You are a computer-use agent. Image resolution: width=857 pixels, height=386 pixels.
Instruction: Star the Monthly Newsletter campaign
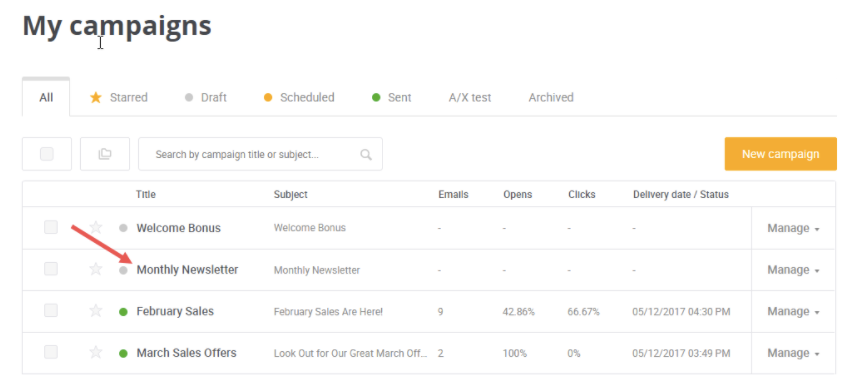pyautogui.click(x=96, y=269)
